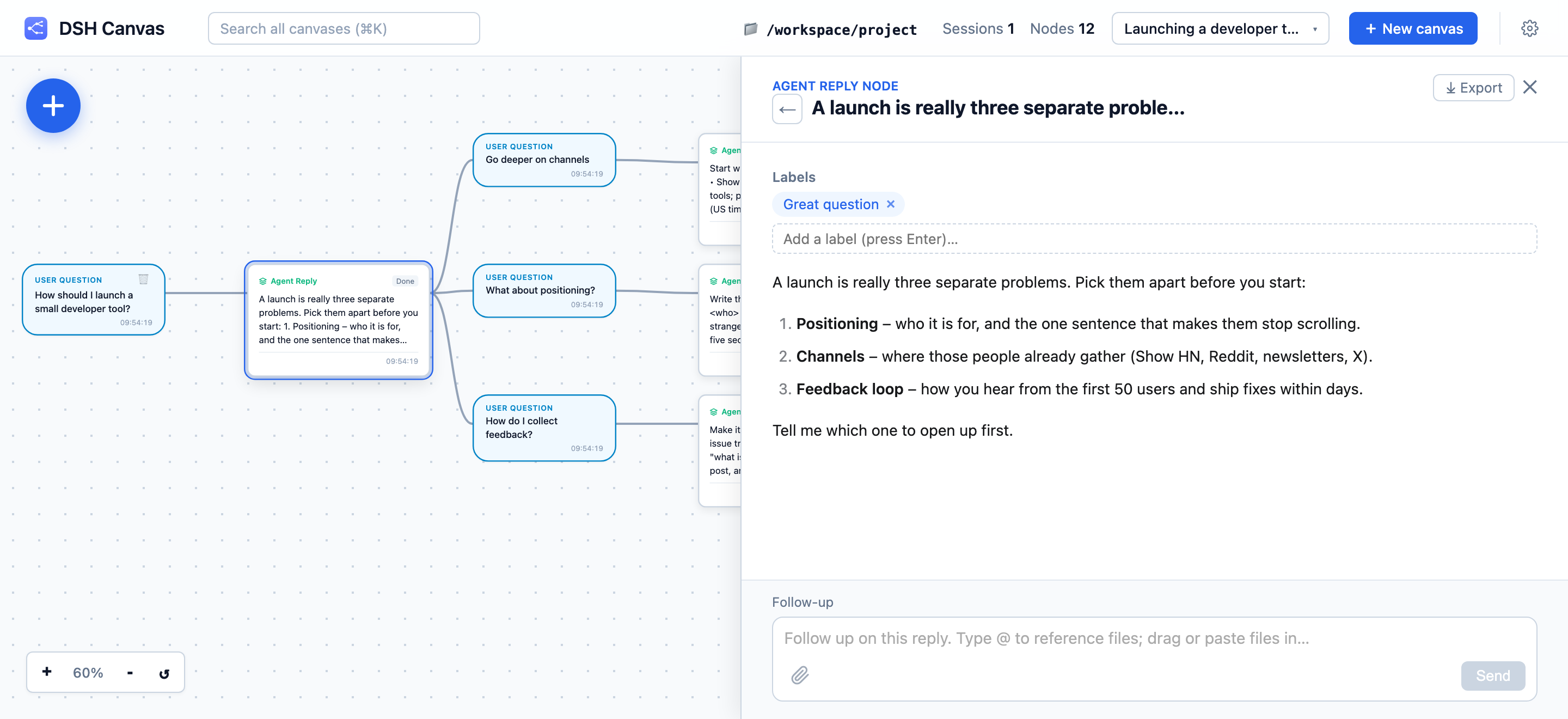The image size is (1568, 719).
Task: Click the back arrow in the node panel
Action: coord(787,109)
